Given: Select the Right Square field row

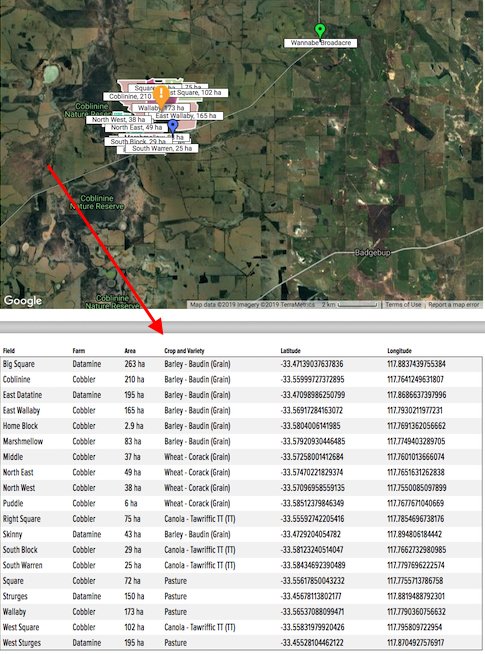Looking at the screenshot, I should [x=242, y=519].
